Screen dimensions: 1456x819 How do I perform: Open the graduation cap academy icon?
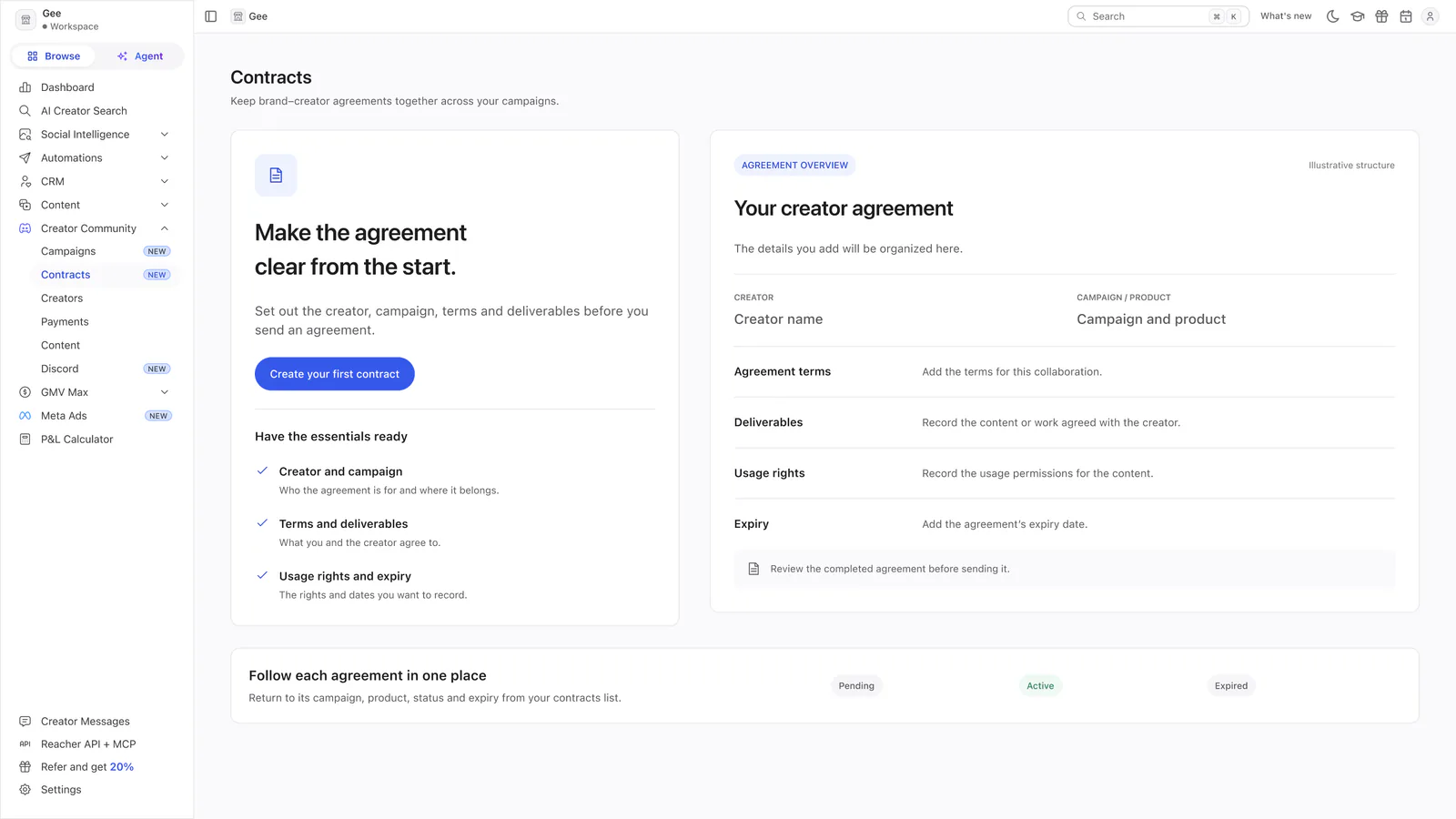(1358, 16)
